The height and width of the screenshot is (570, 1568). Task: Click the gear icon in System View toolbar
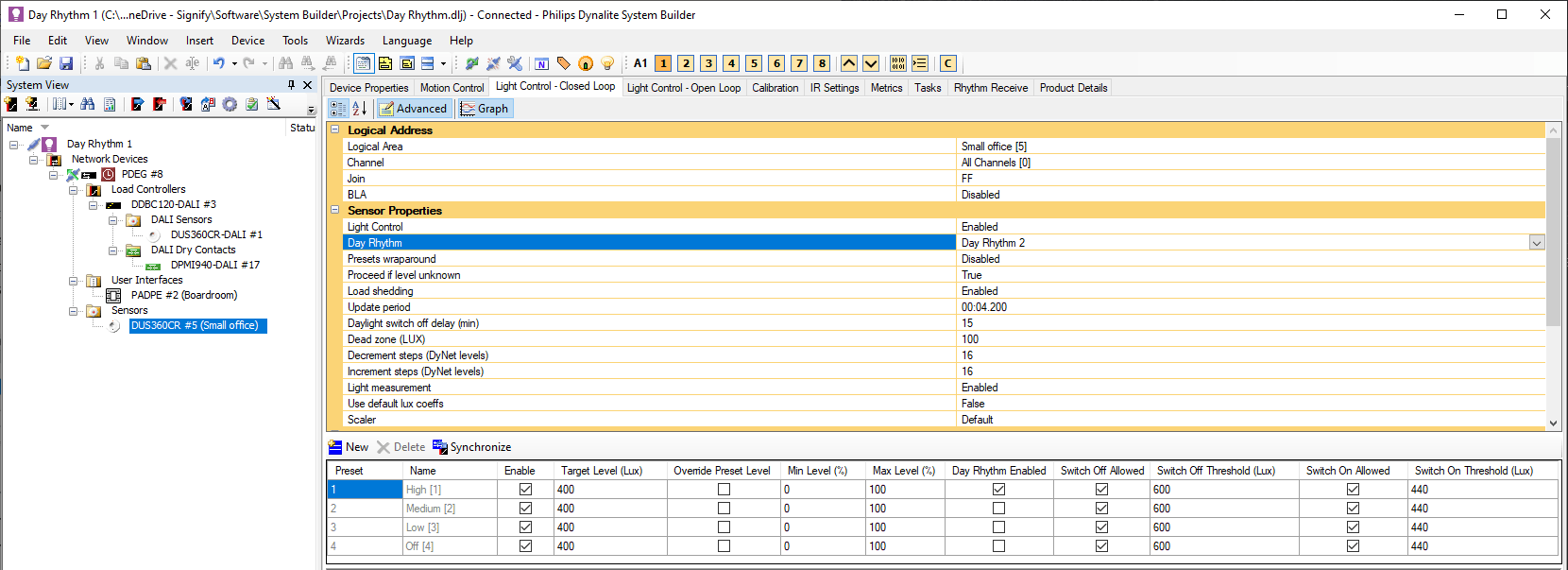coord(230,104)
